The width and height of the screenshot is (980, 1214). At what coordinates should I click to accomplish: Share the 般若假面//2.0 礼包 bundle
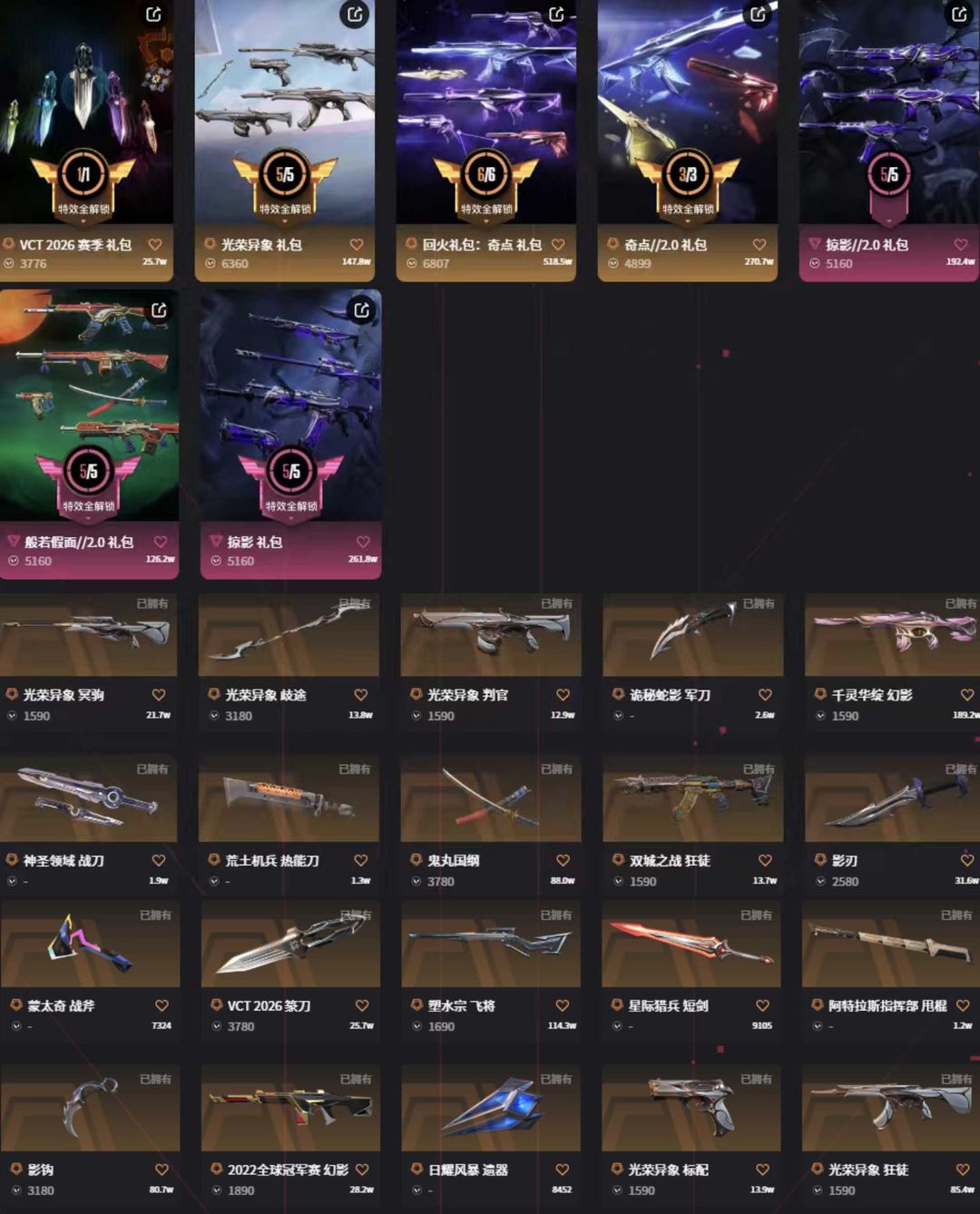(159, 310)
